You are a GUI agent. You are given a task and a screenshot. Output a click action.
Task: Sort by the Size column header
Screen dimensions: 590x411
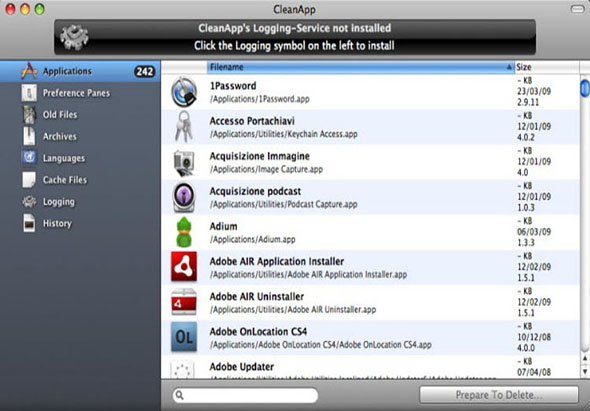click(546, 67)
